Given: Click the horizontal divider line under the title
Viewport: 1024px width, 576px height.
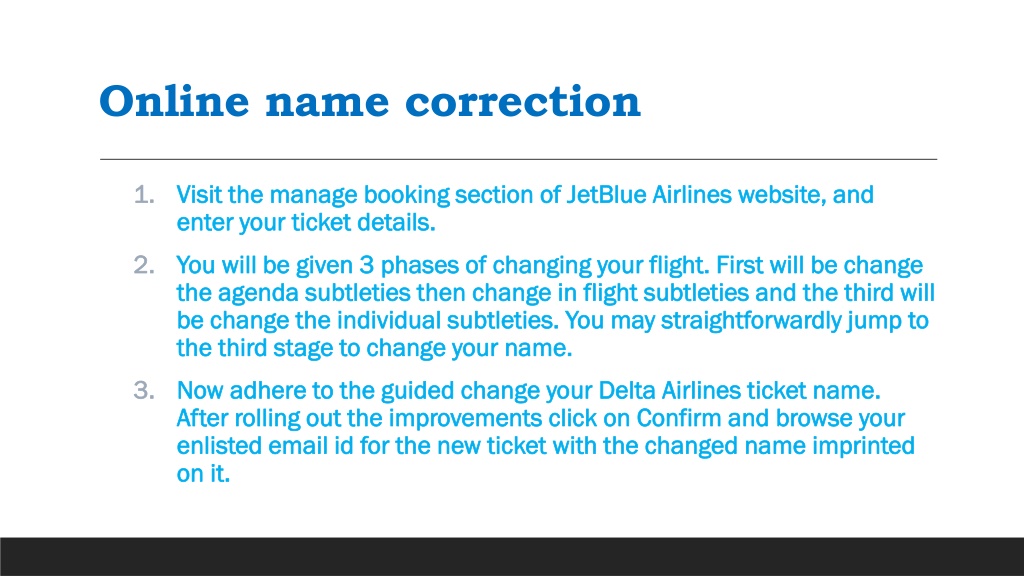Looking at the screenshot, I should point(518,159).
